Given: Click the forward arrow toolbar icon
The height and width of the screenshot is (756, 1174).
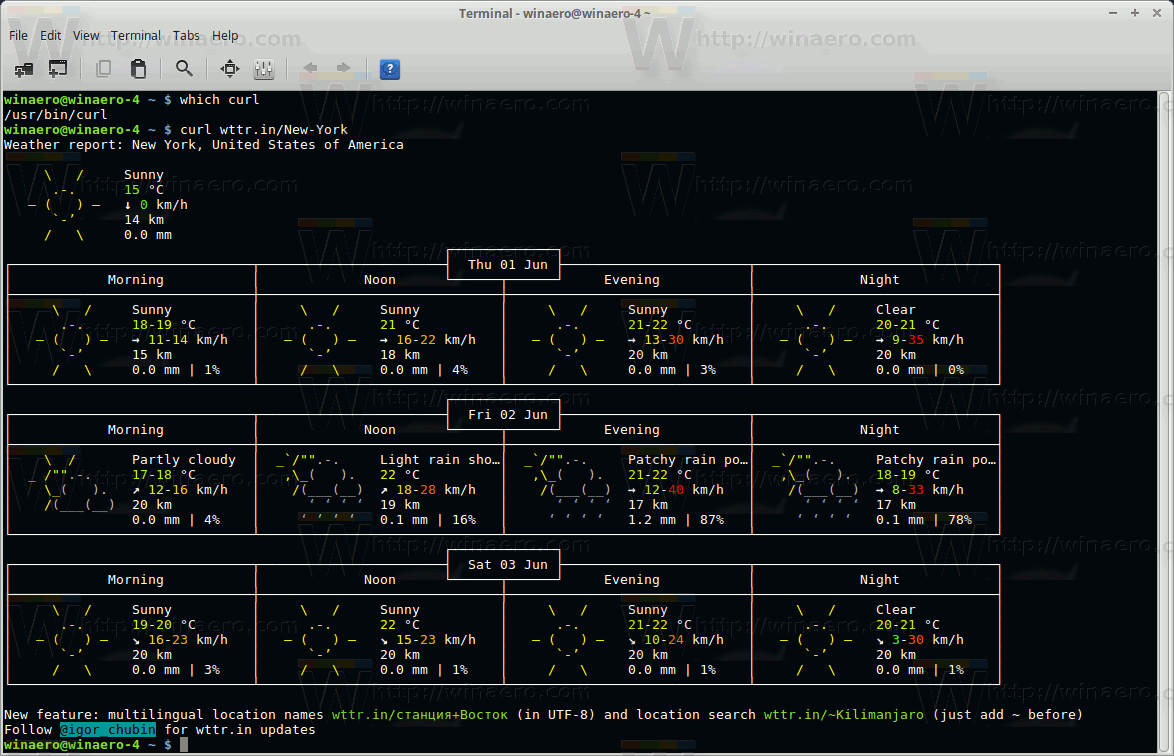Looking at the screenshot, I should coord(341,69).
